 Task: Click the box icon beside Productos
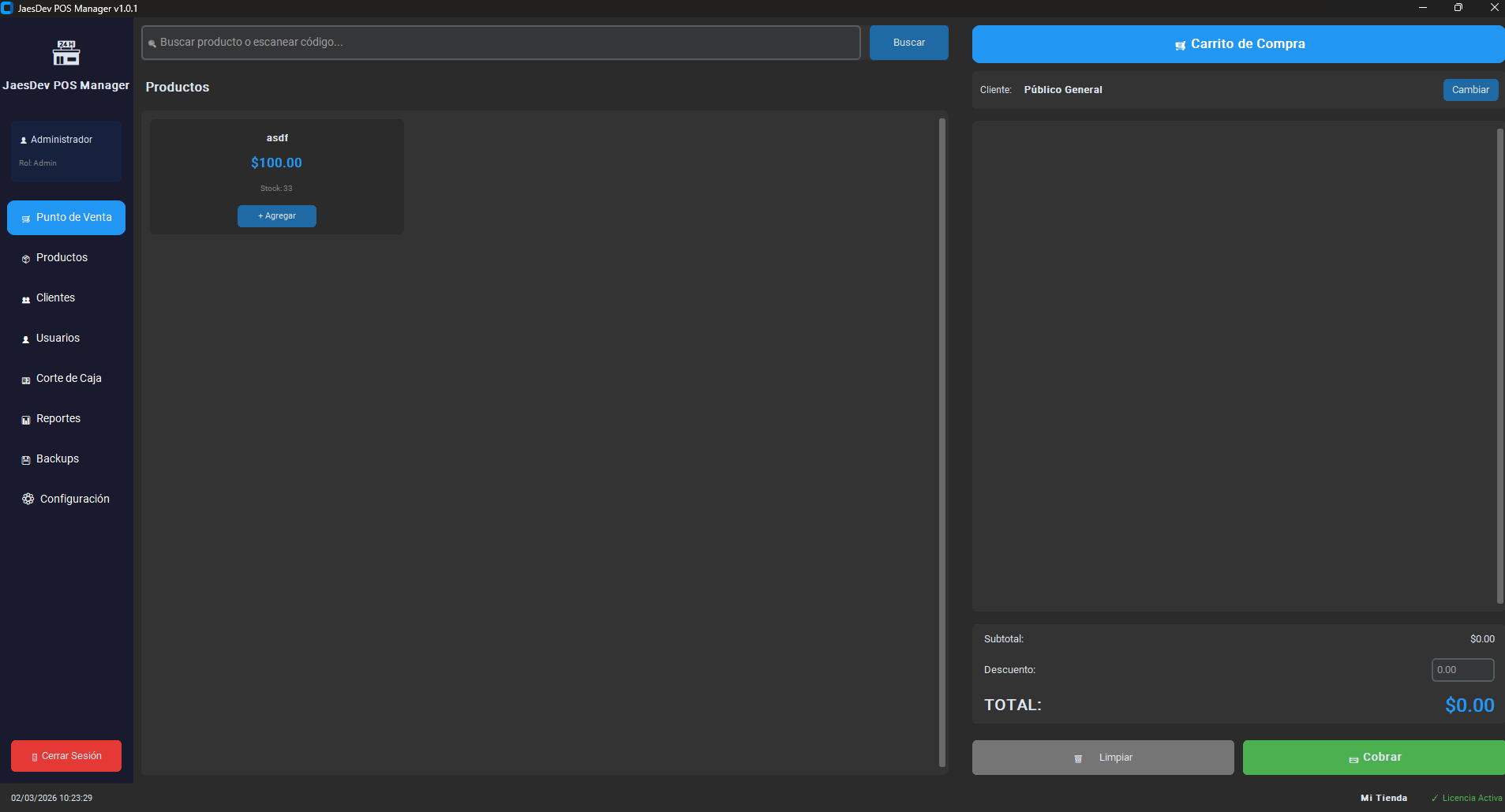26,259
